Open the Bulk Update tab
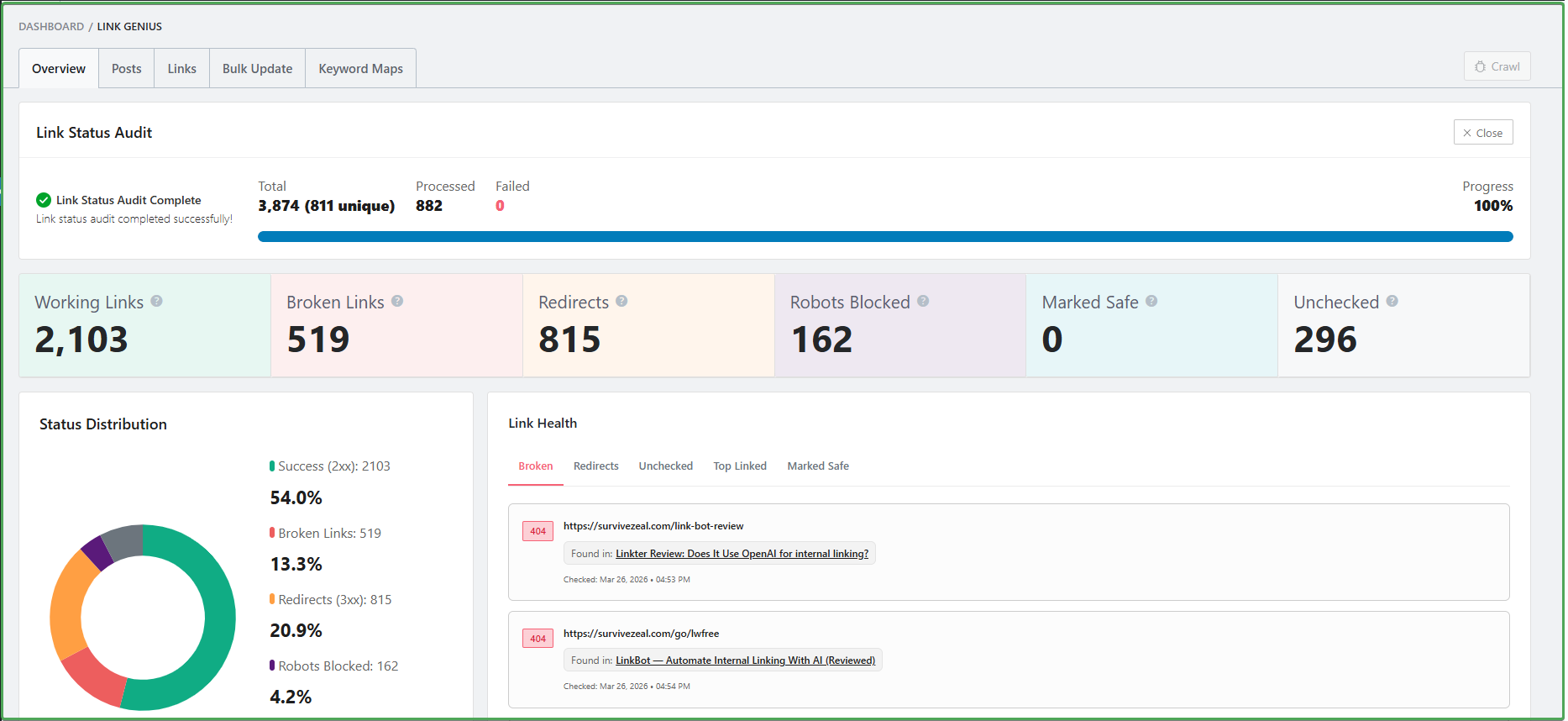Screen dimensions: 1568x721 point(258,68)
